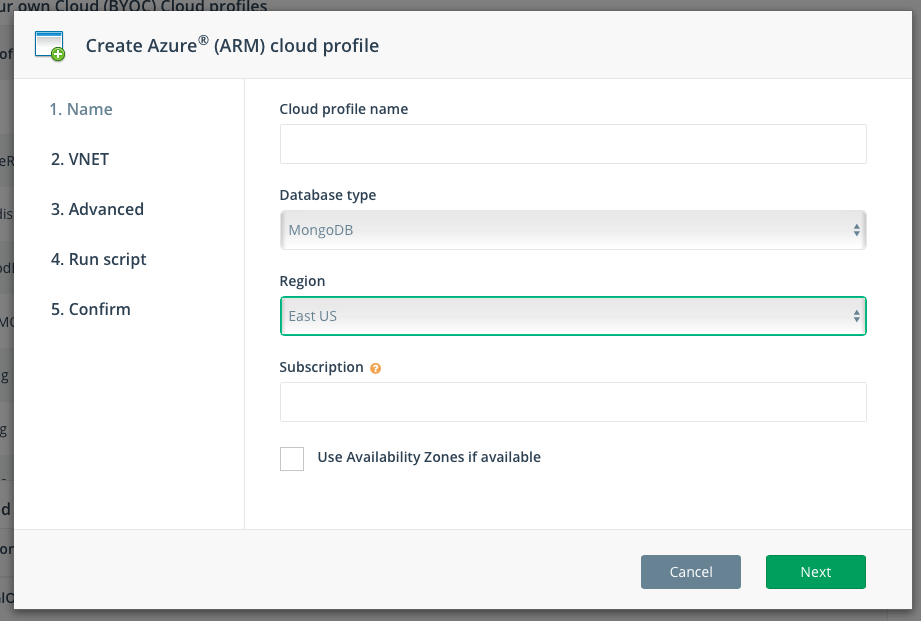This screenshot has width=921, height=621.
Task: Click the 'Create Azure (ARM) cloud profile' title
Action: [x=232, y=45]
